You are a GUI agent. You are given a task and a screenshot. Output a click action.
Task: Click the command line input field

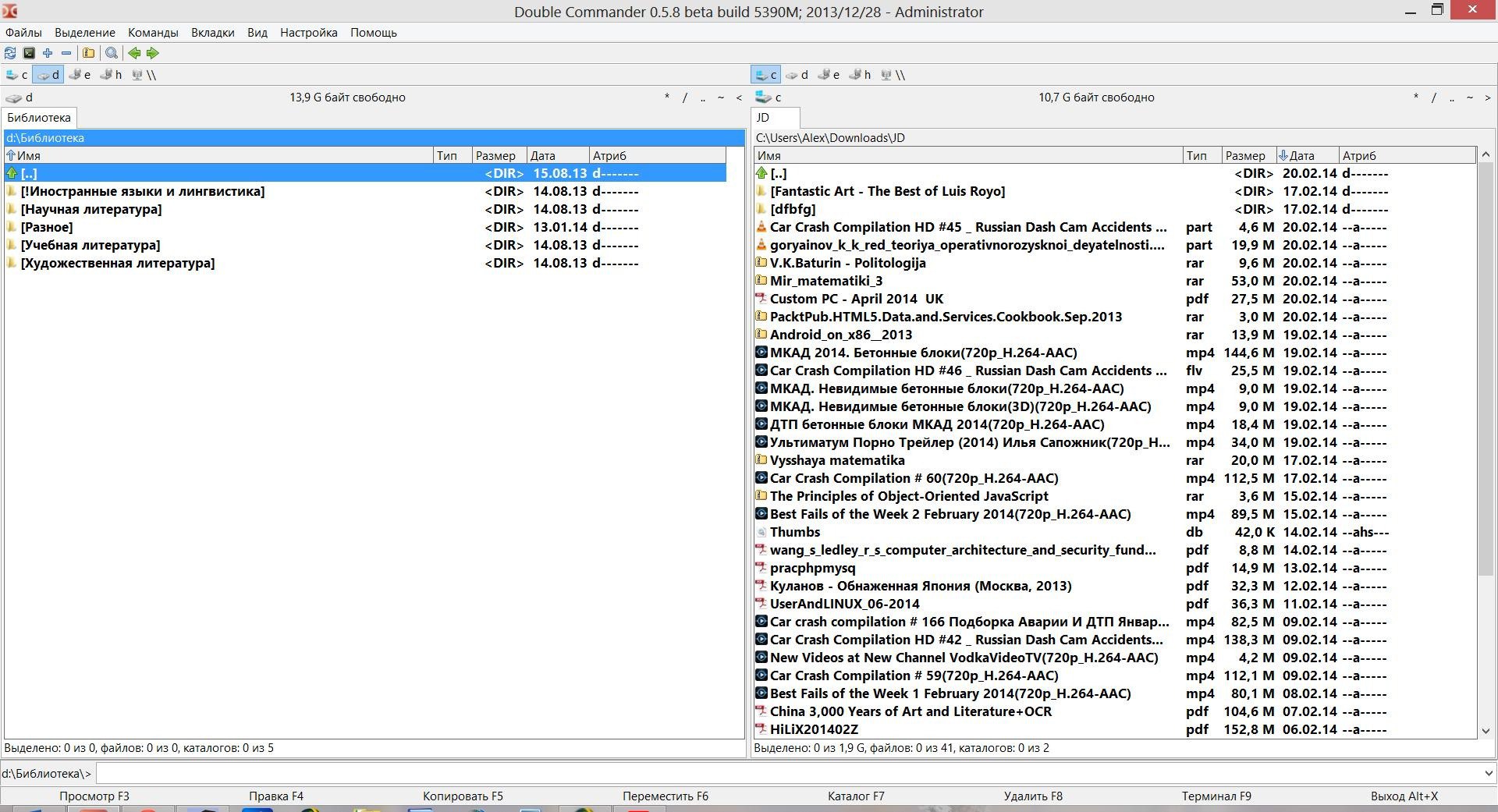[788, 774]
